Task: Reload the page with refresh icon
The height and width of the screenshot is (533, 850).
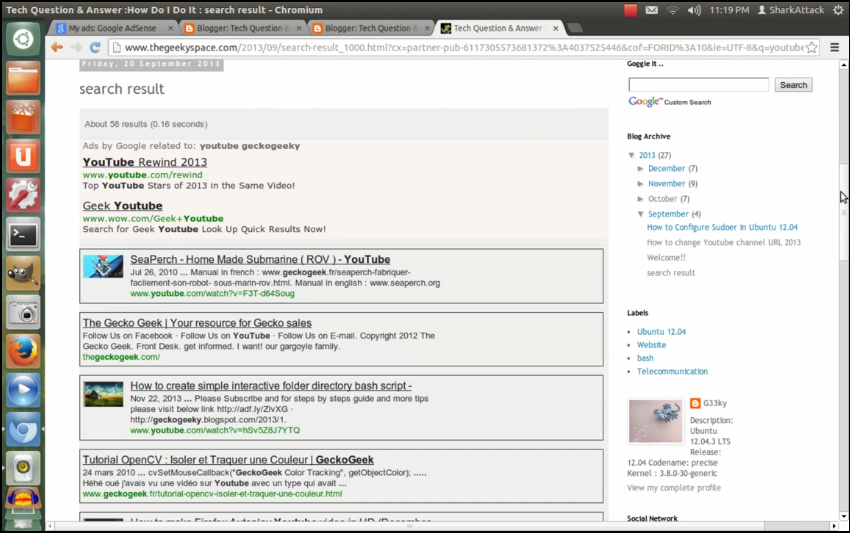Action: click(95, 47)
